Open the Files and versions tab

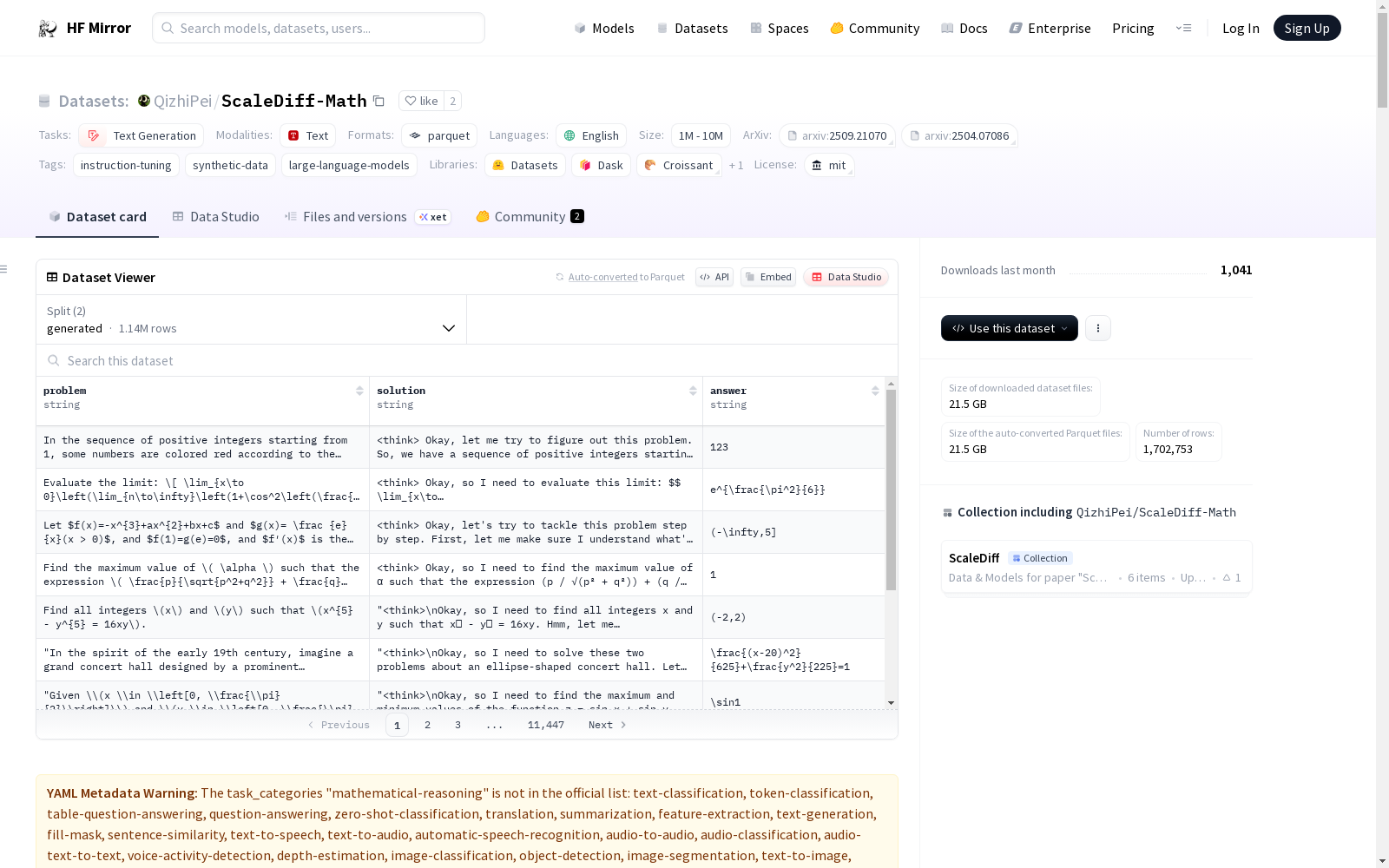coord(367,216)
